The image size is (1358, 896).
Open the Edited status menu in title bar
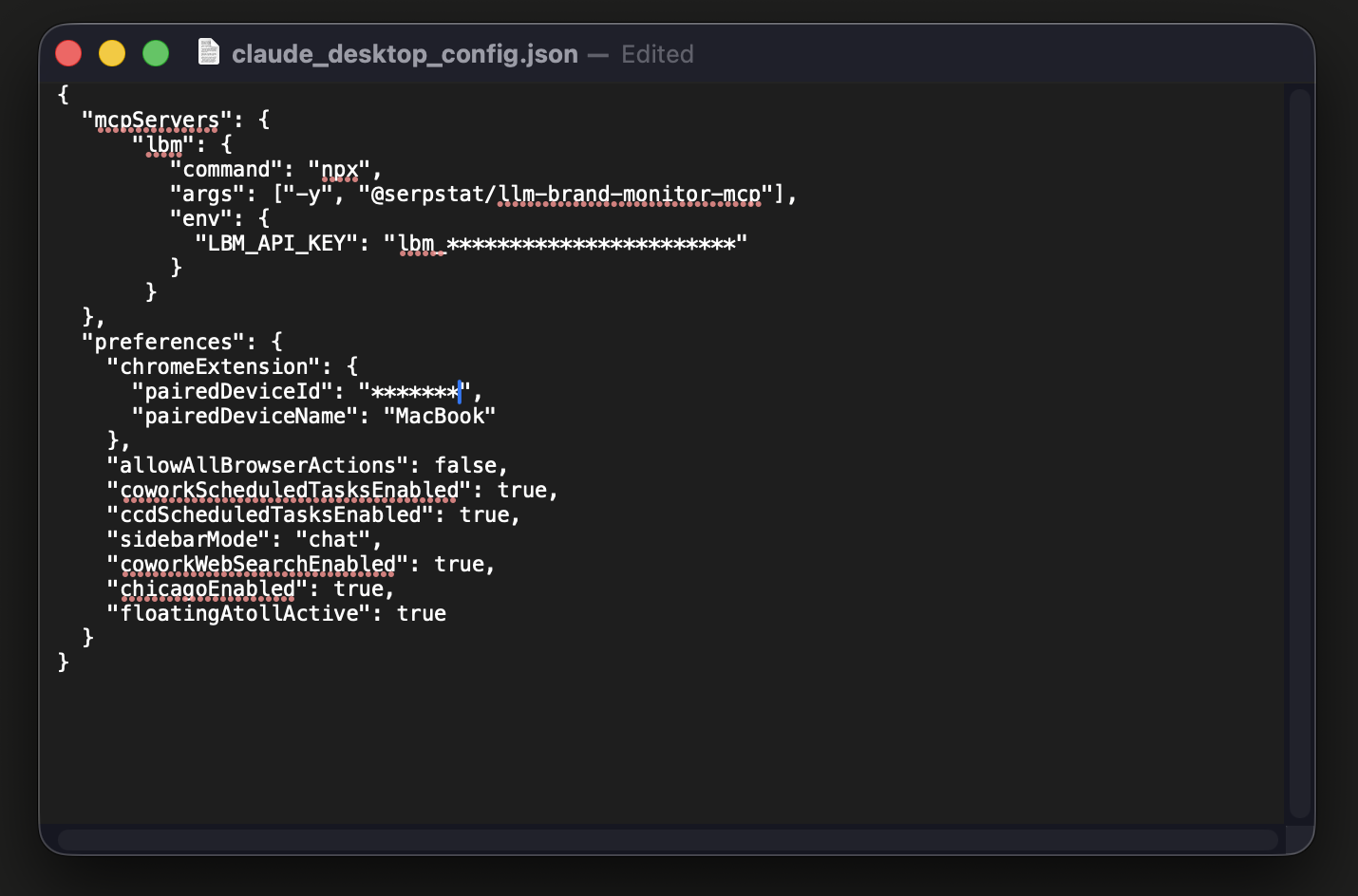657,54
